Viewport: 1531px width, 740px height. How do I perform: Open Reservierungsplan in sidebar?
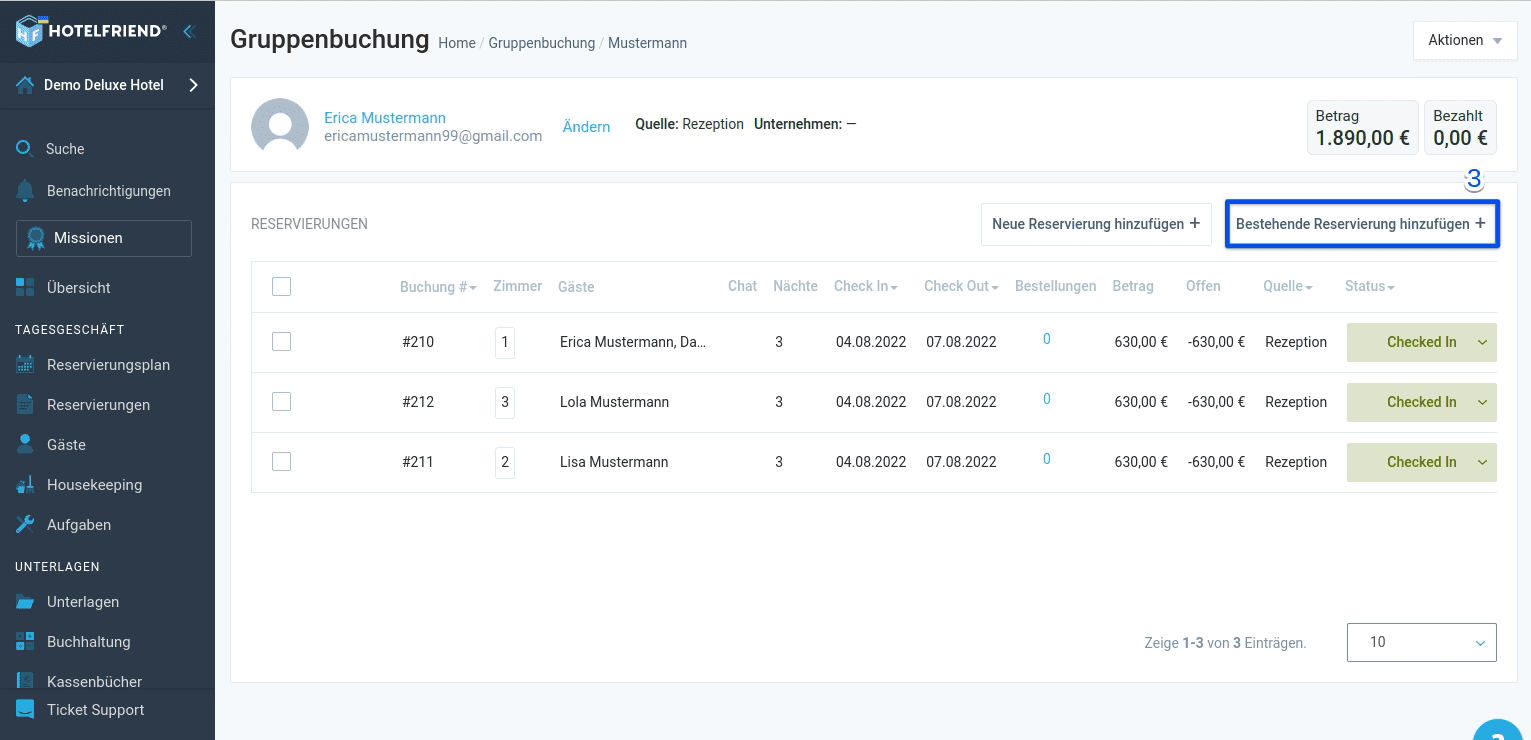pos(107,365)
